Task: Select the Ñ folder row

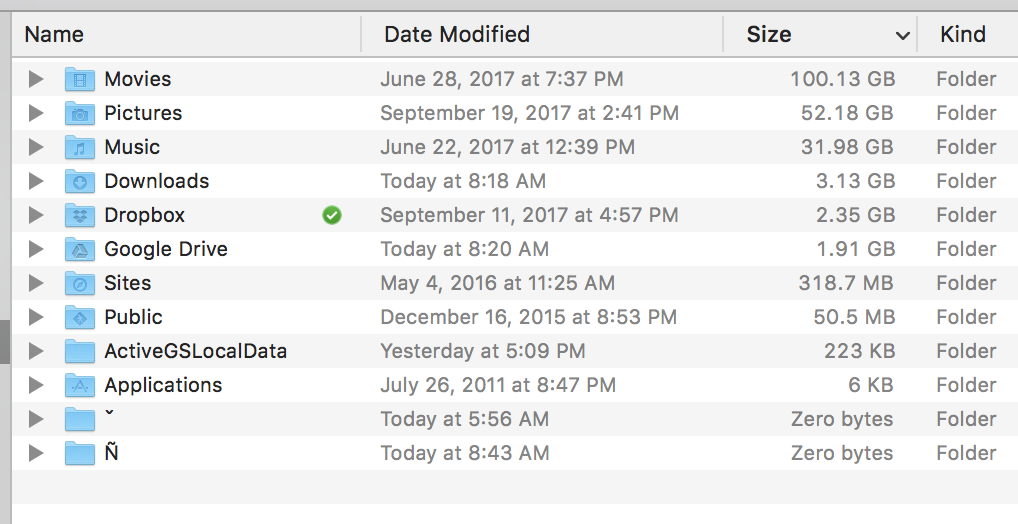Action: (x=515, y=453)
